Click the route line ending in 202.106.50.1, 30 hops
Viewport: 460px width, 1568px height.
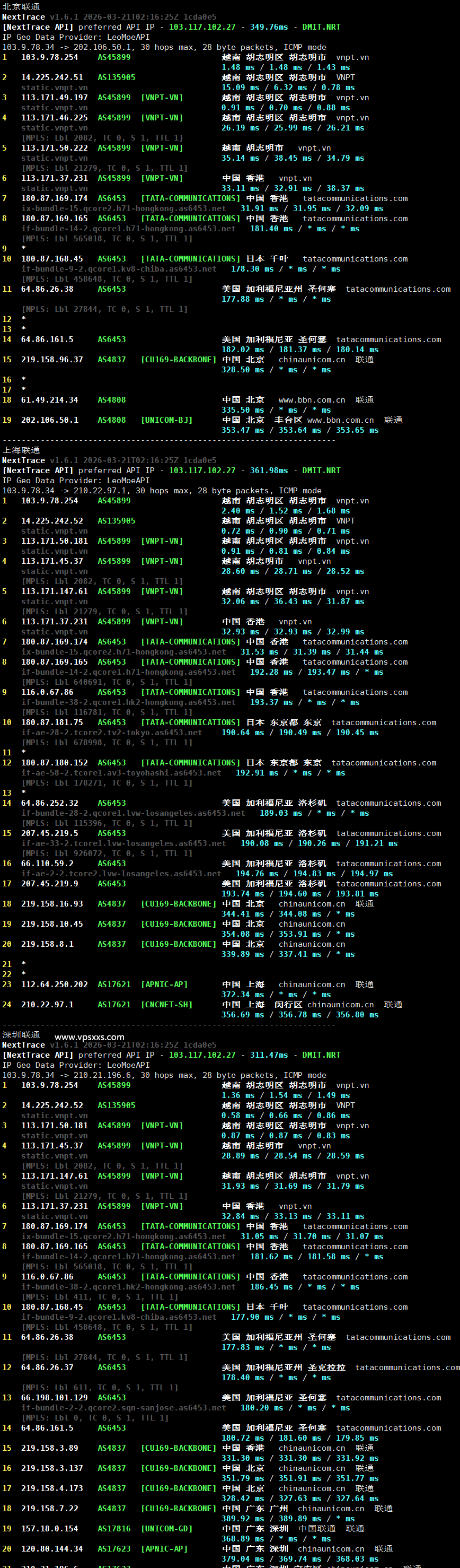(x=164, y=47)
